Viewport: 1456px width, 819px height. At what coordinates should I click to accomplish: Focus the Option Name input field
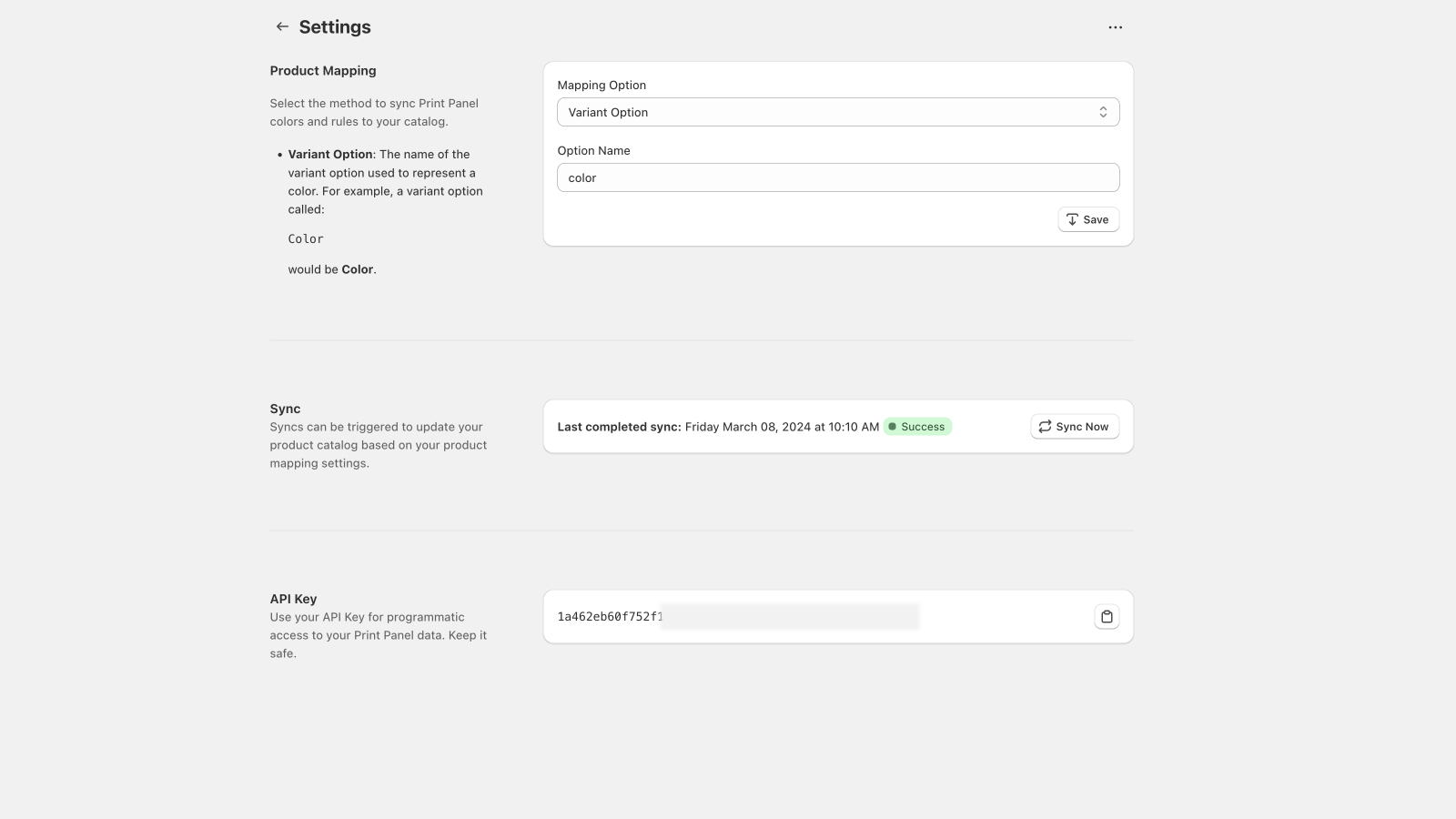click(838, 177)
